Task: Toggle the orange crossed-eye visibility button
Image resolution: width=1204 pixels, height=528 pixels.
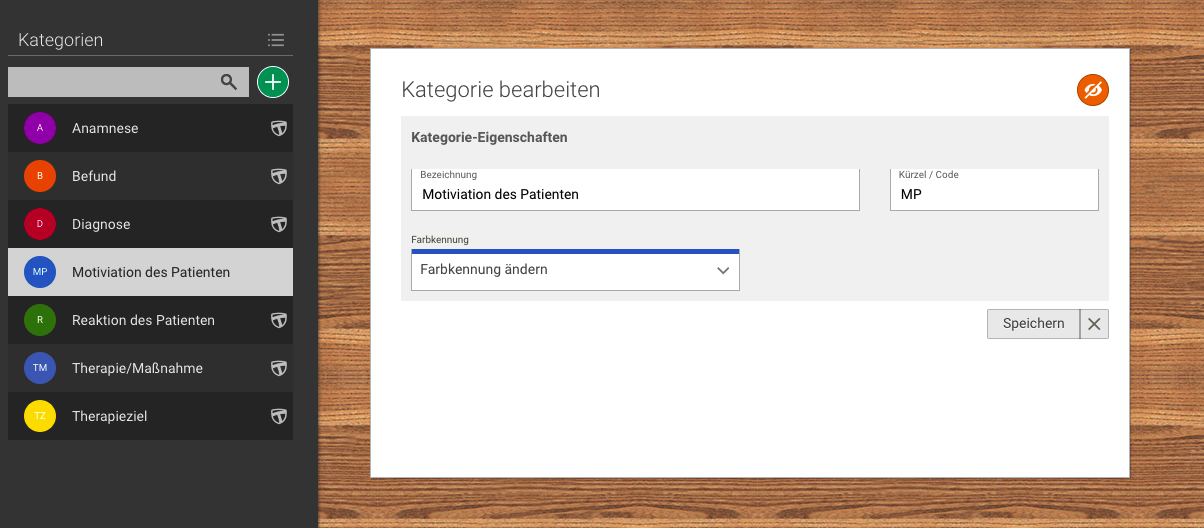Action: click(x=1093, y=90)
